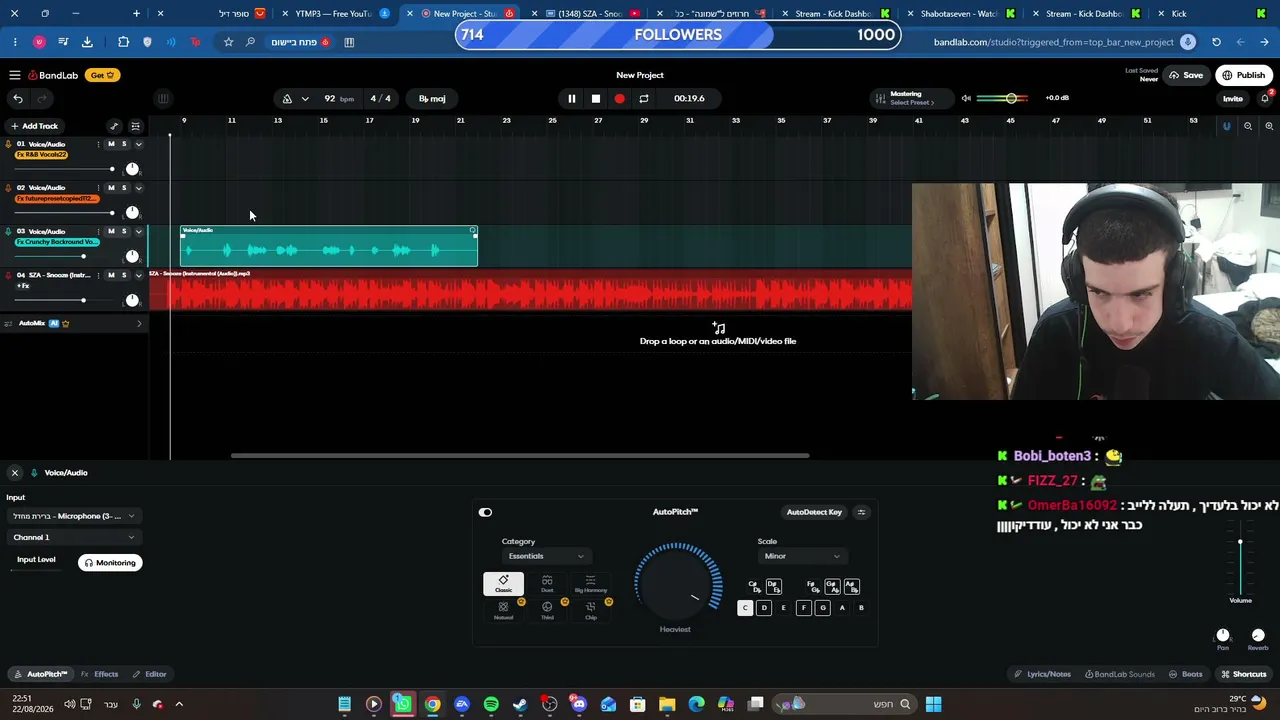
Task: Open the AutoPitch Category dropdown
Action: [545, 556]
